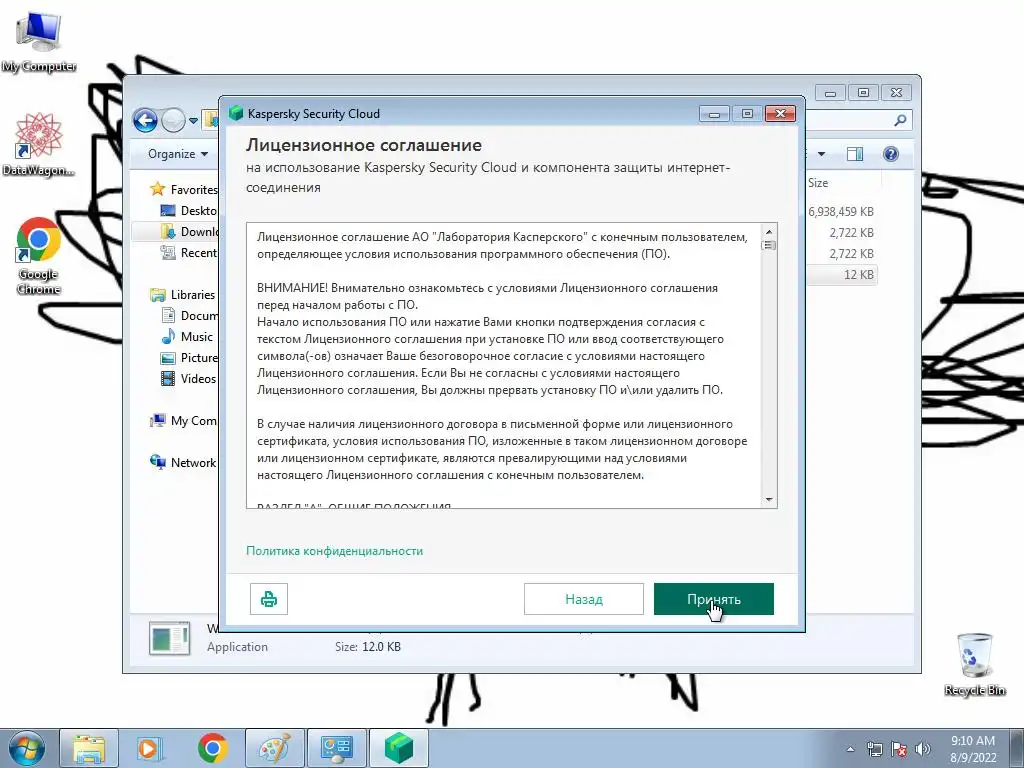The height and width of the screenshot is (768, 1024).
Task: Click the Kaspersky Security Cloud title icon
Action: 236,114
